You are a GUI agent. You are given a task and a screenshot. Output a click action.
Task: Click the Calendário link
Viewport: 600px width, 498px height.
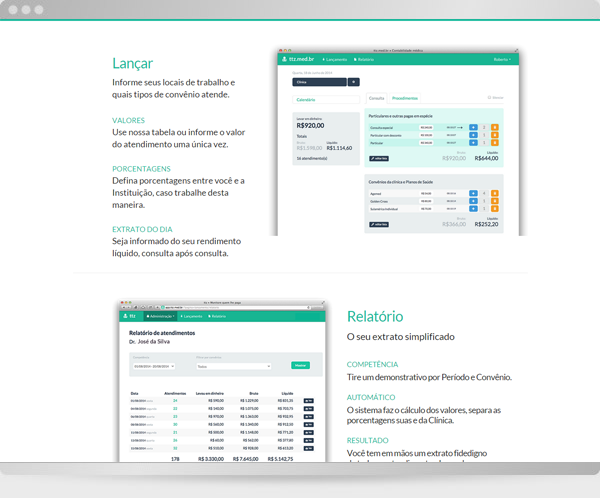pos(306,100)
